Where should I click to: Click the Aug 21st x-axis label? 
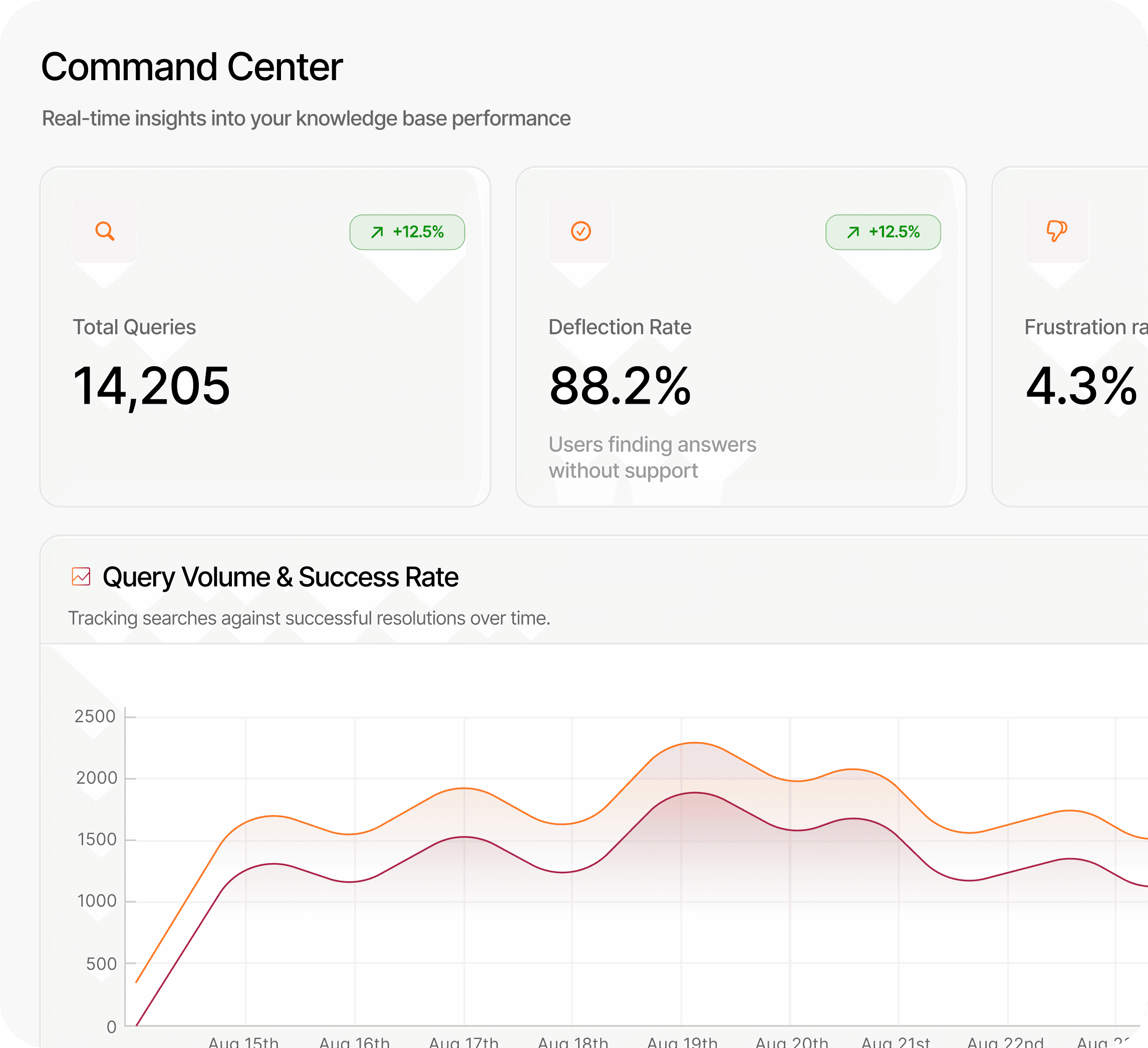point(895,1042)
